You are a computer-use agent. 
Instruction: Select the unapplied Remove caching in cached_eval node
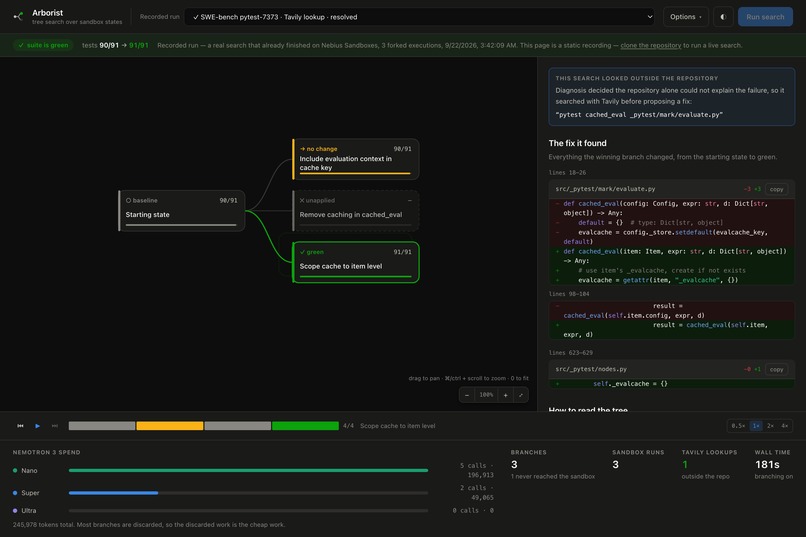[356, 211]
